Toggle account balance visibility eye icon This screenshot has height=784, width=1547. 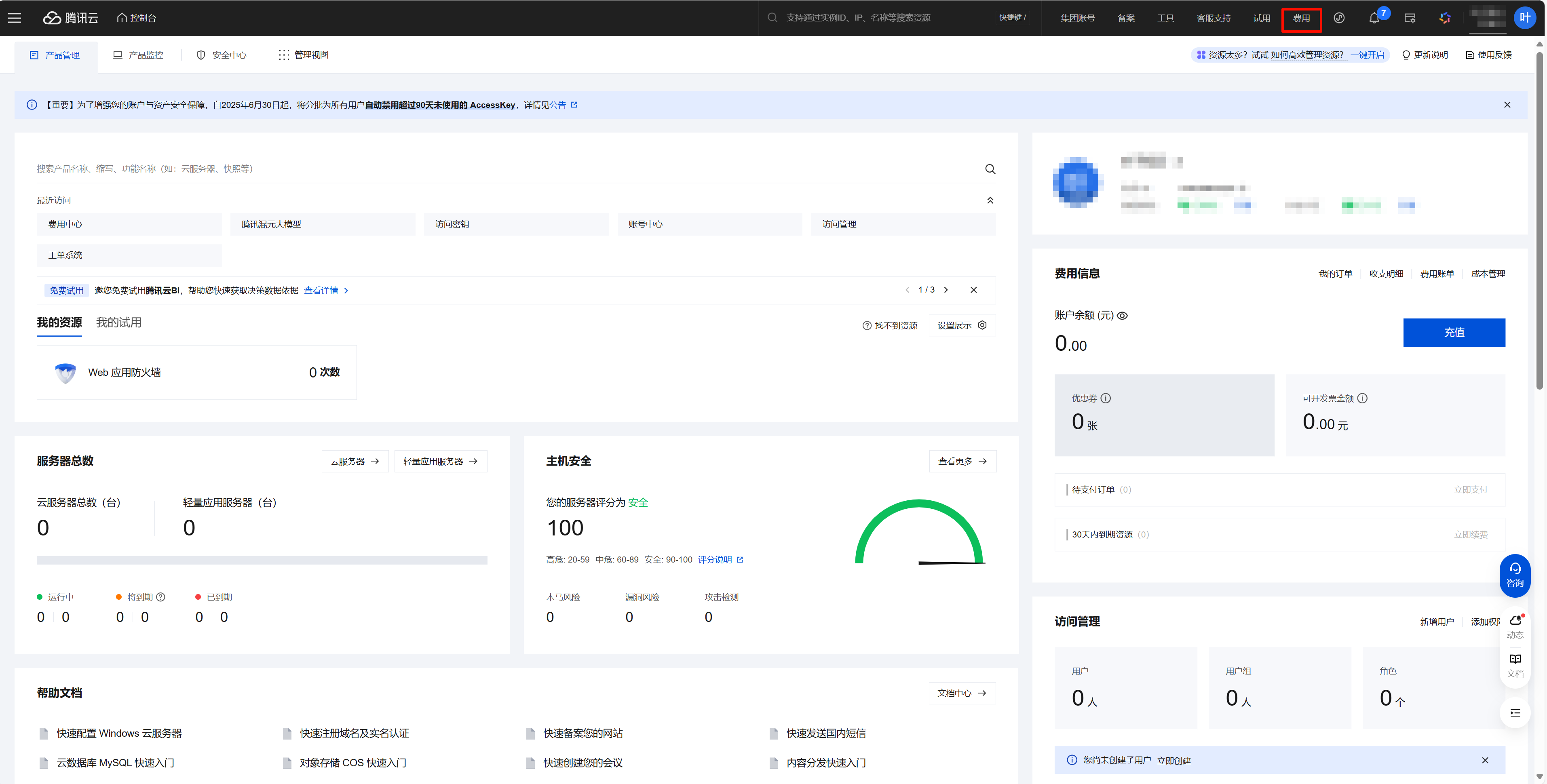(1122, 316)
